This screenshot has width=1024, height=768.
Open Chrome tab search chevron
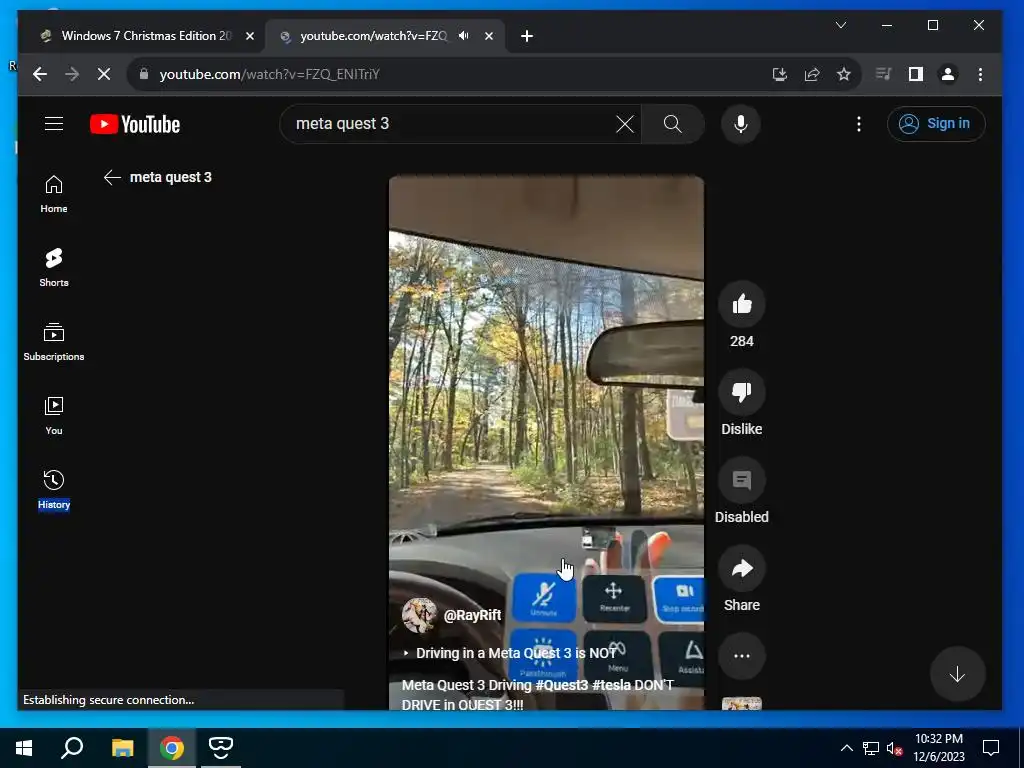coord(840,25)
